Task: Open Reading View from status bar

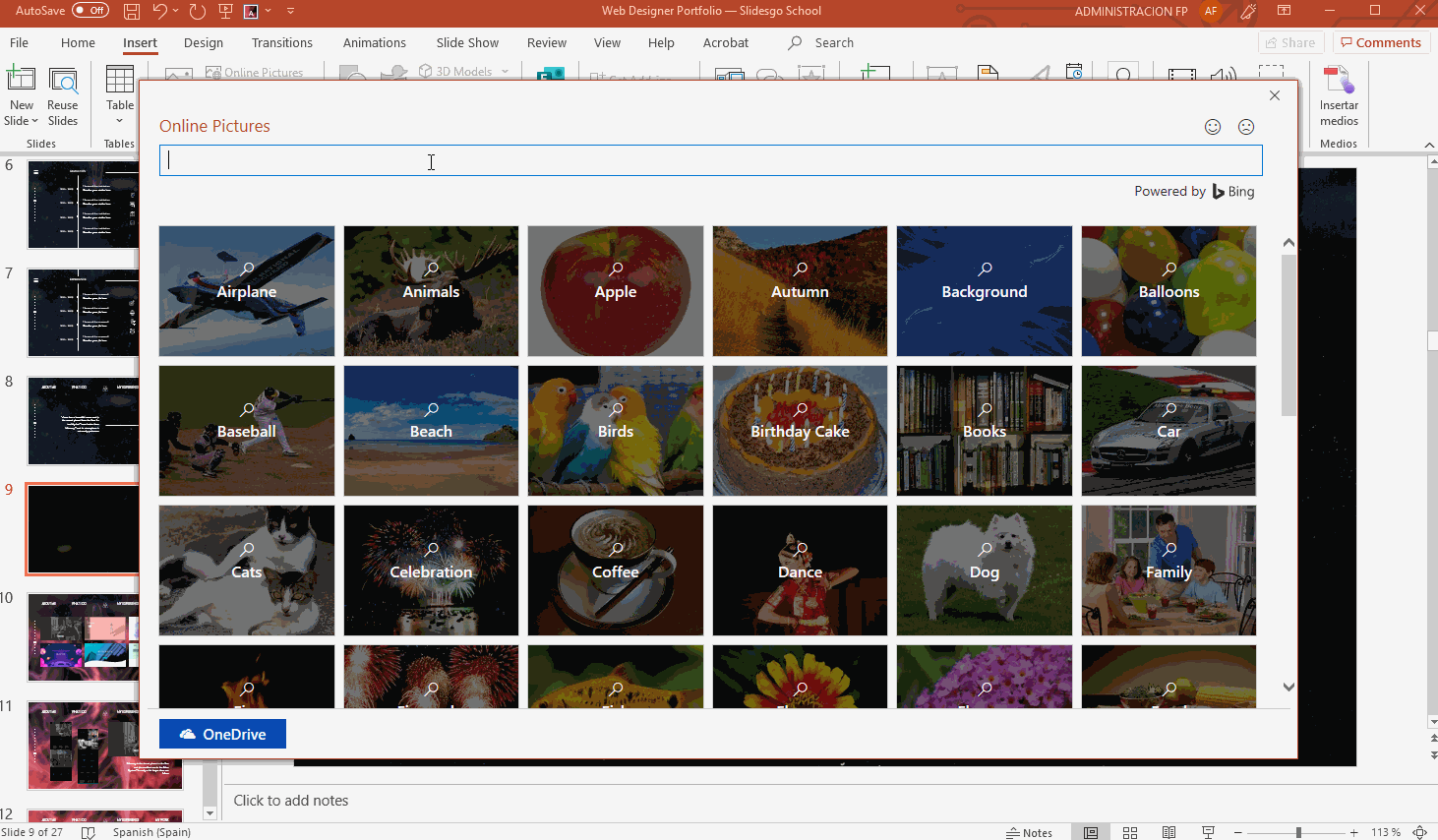Action: coord(1168,832)
